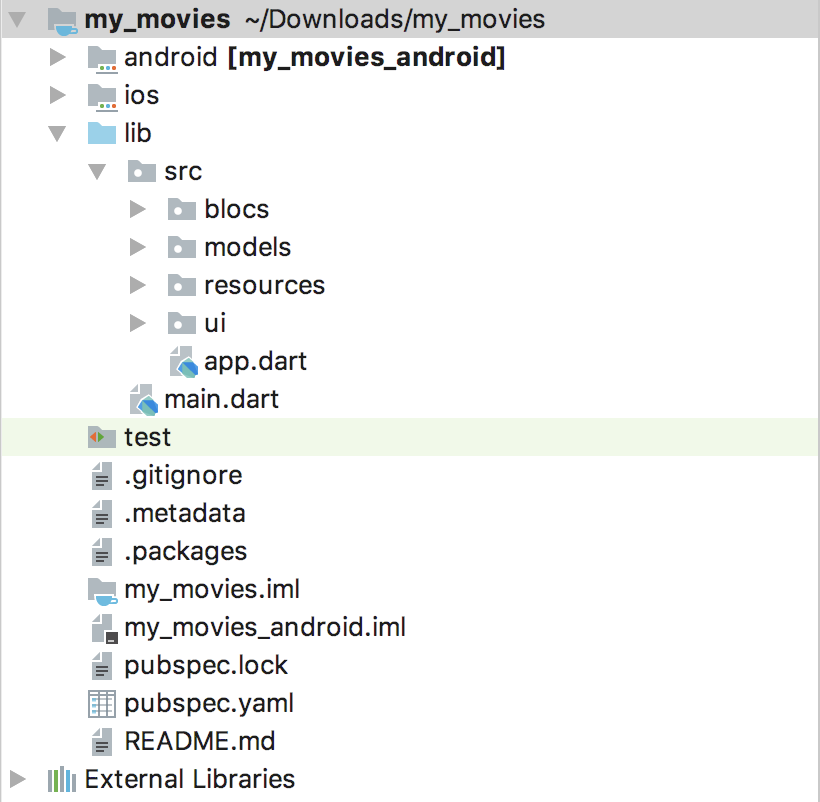Select the .metadata file entry
This screenshot has width=820, height=802.
pyautogui.click(x=184, y=514)
